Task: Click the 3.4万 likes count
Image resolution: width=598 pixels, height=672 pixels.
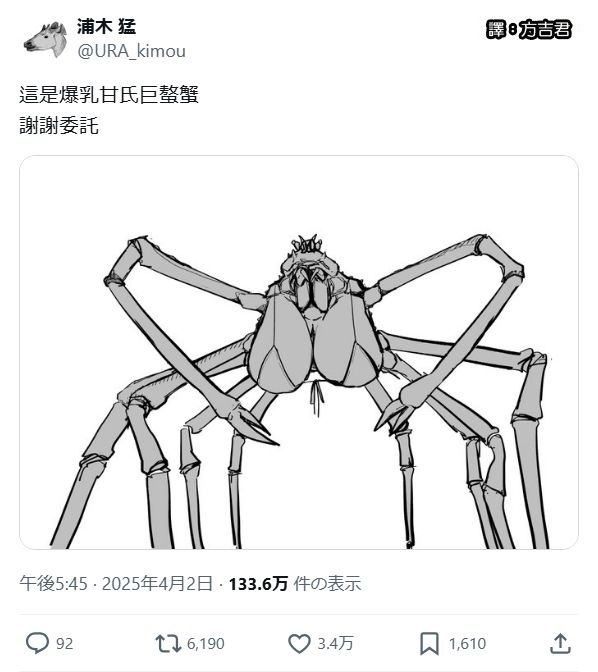Action: click(x=335, y=644)
